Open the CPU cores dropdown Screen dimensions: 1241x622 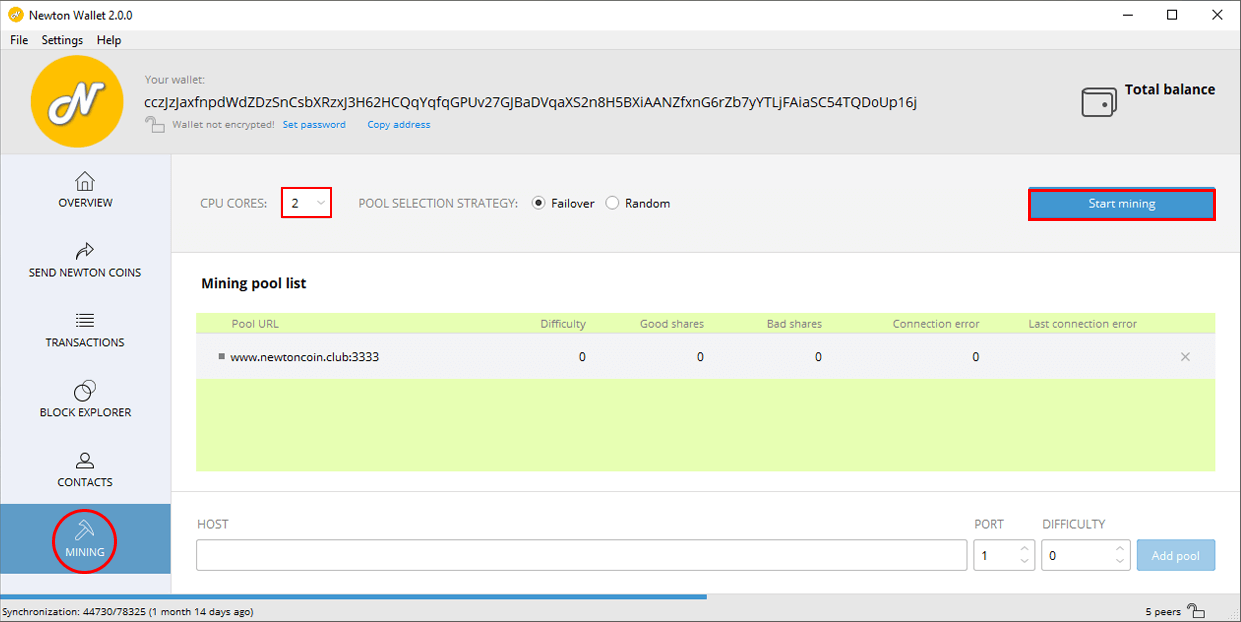306,203
